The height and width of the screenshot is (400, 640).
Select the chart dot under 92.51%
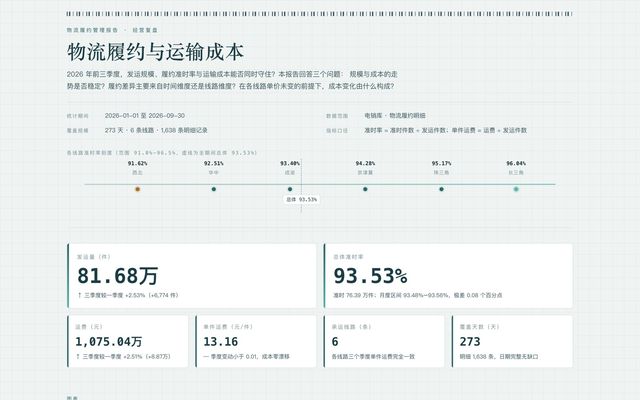[214, 189]
